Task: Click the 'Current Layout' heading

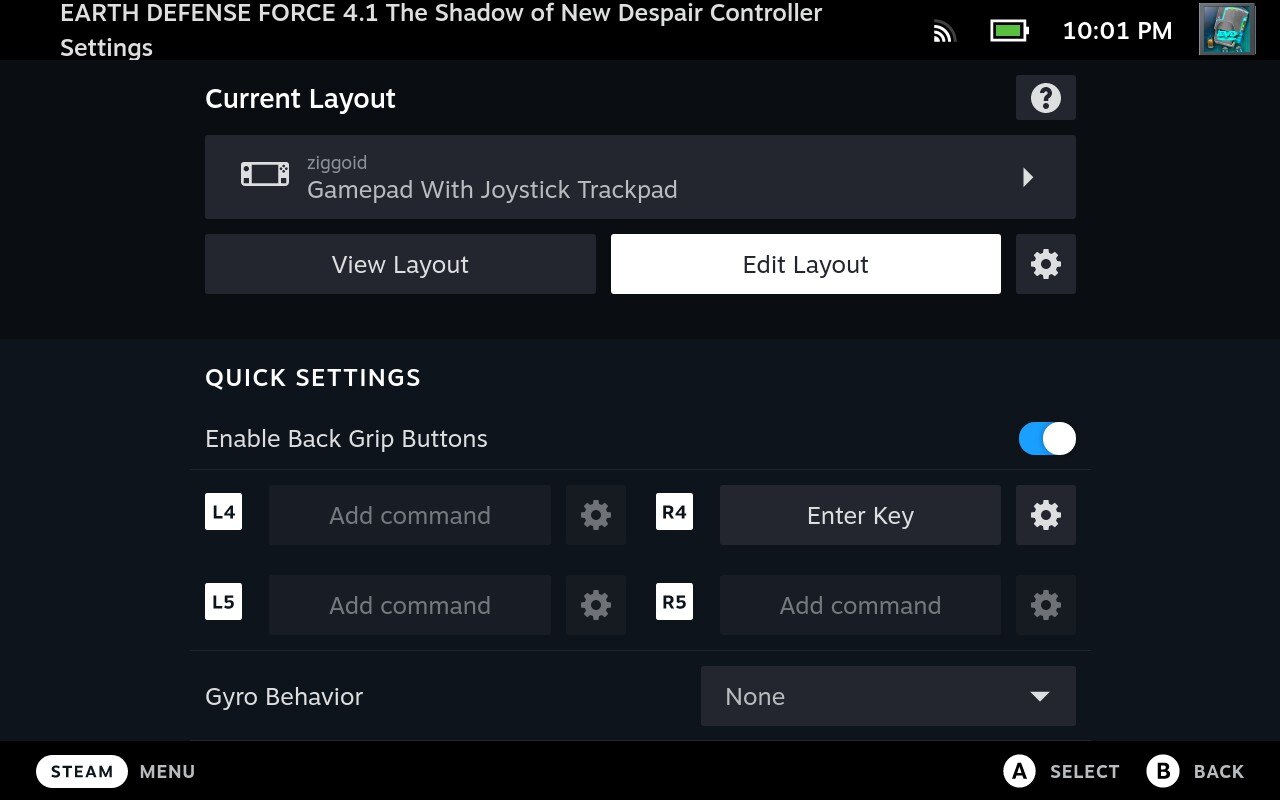Action: tap(300, 99)
